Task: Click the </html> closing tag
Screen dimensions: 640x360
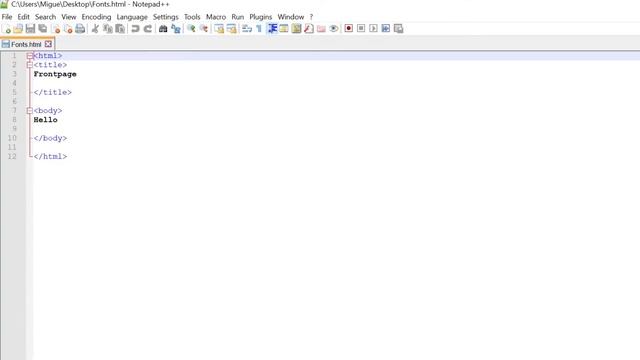Action: pyautogui.click(x=50, y=157)
